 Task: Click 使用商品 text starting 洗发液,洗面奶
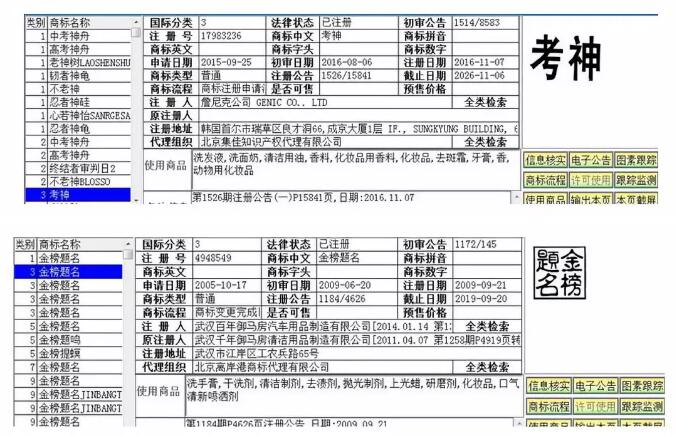coord(355,169)
